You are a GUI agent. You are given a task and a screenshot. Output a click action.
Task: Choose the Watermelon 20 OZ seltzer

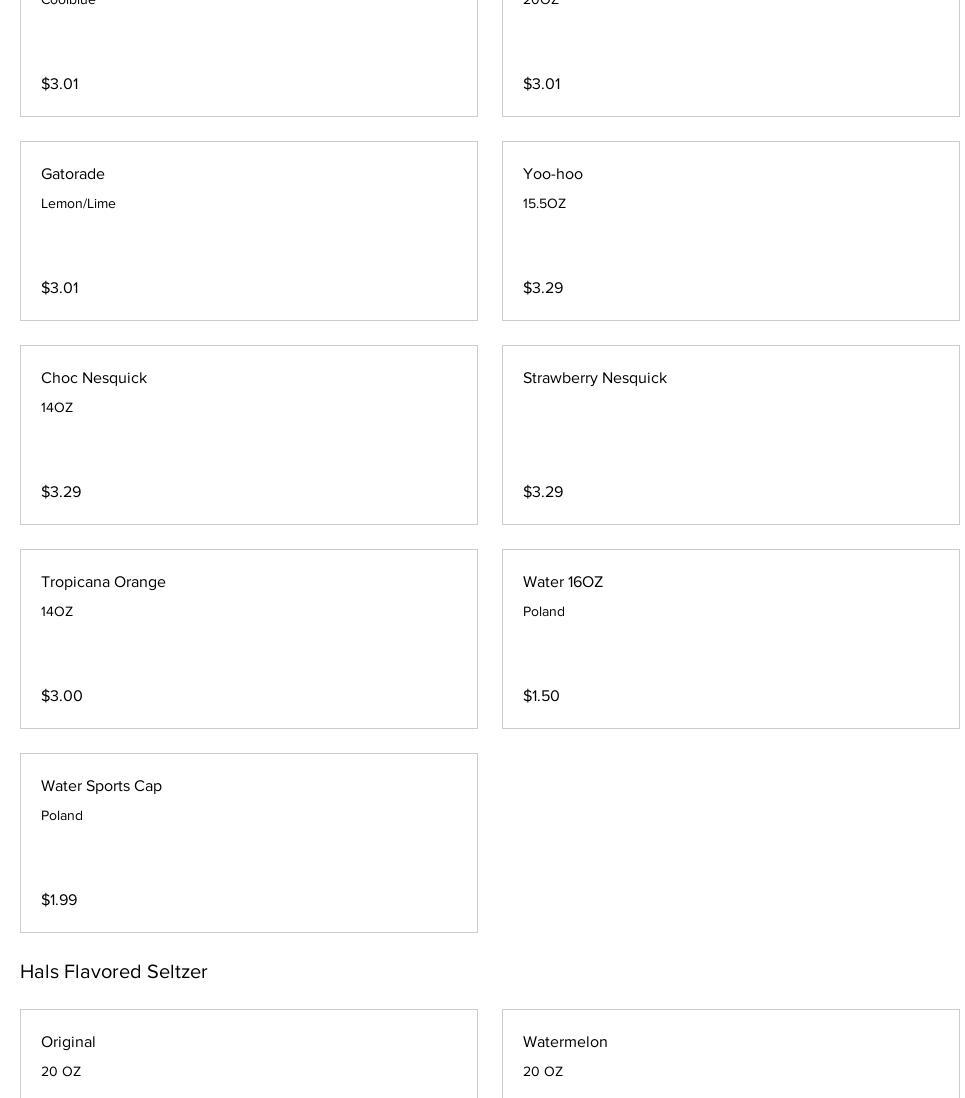tap(730, 1055)
